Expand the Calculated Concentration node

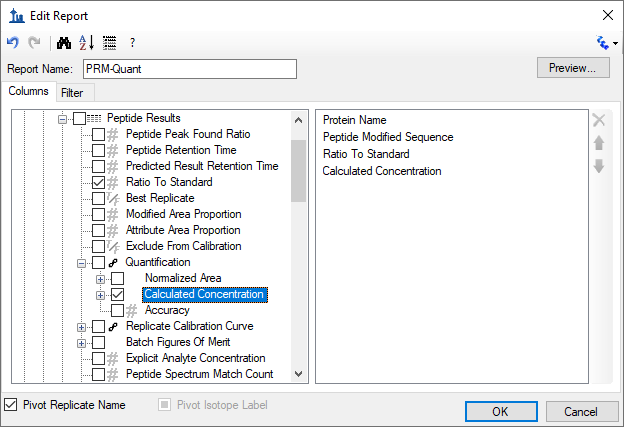coord(101,295)
